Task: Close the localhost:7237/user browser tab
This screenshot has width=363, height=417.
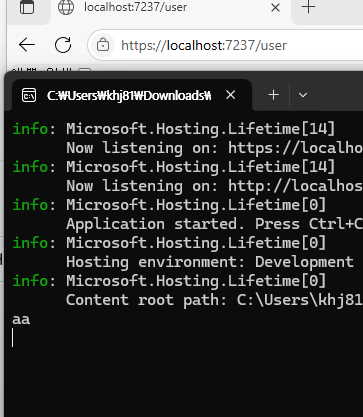Action: pos(275,7)
